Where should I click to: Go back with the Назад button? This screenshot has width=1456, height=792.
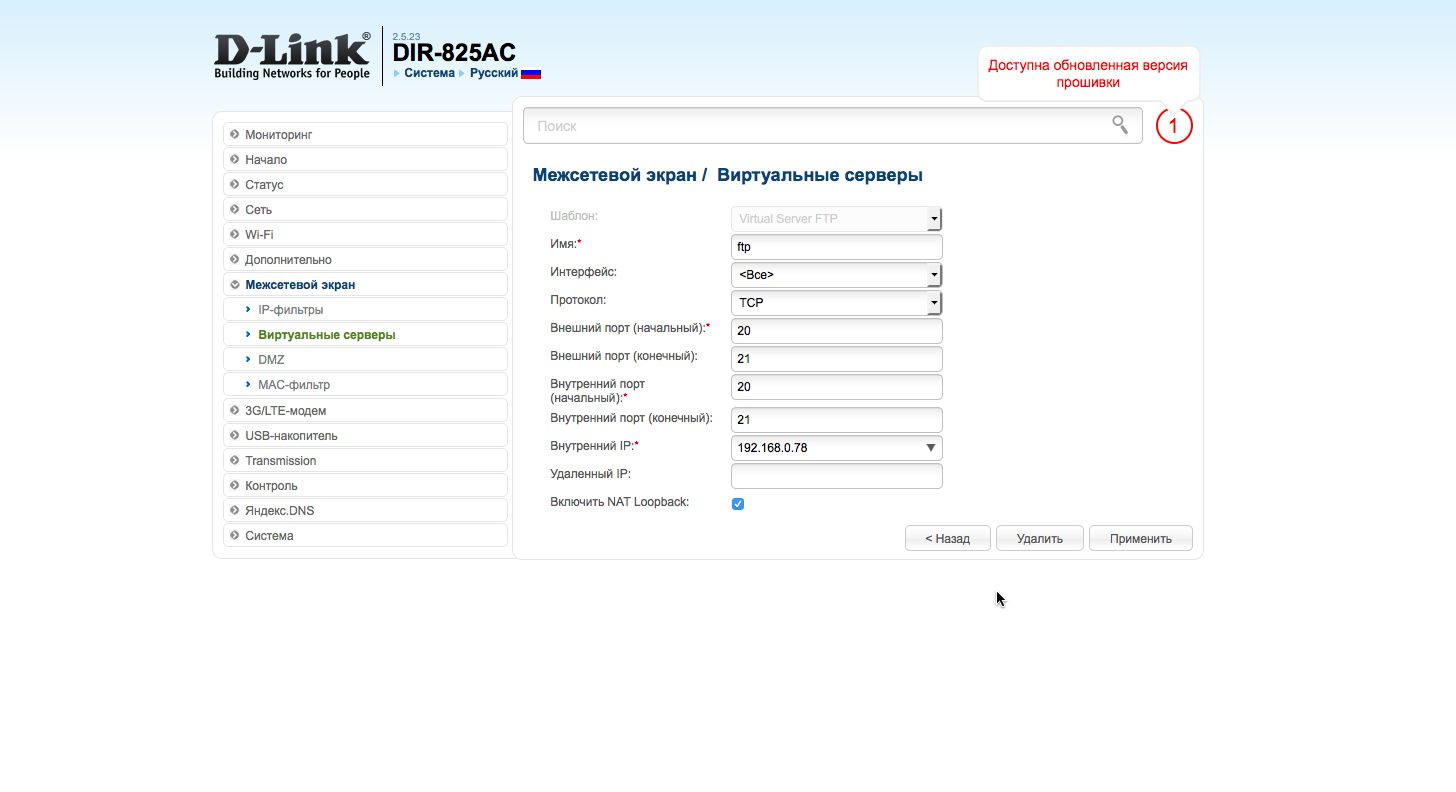tap(947, 538)
